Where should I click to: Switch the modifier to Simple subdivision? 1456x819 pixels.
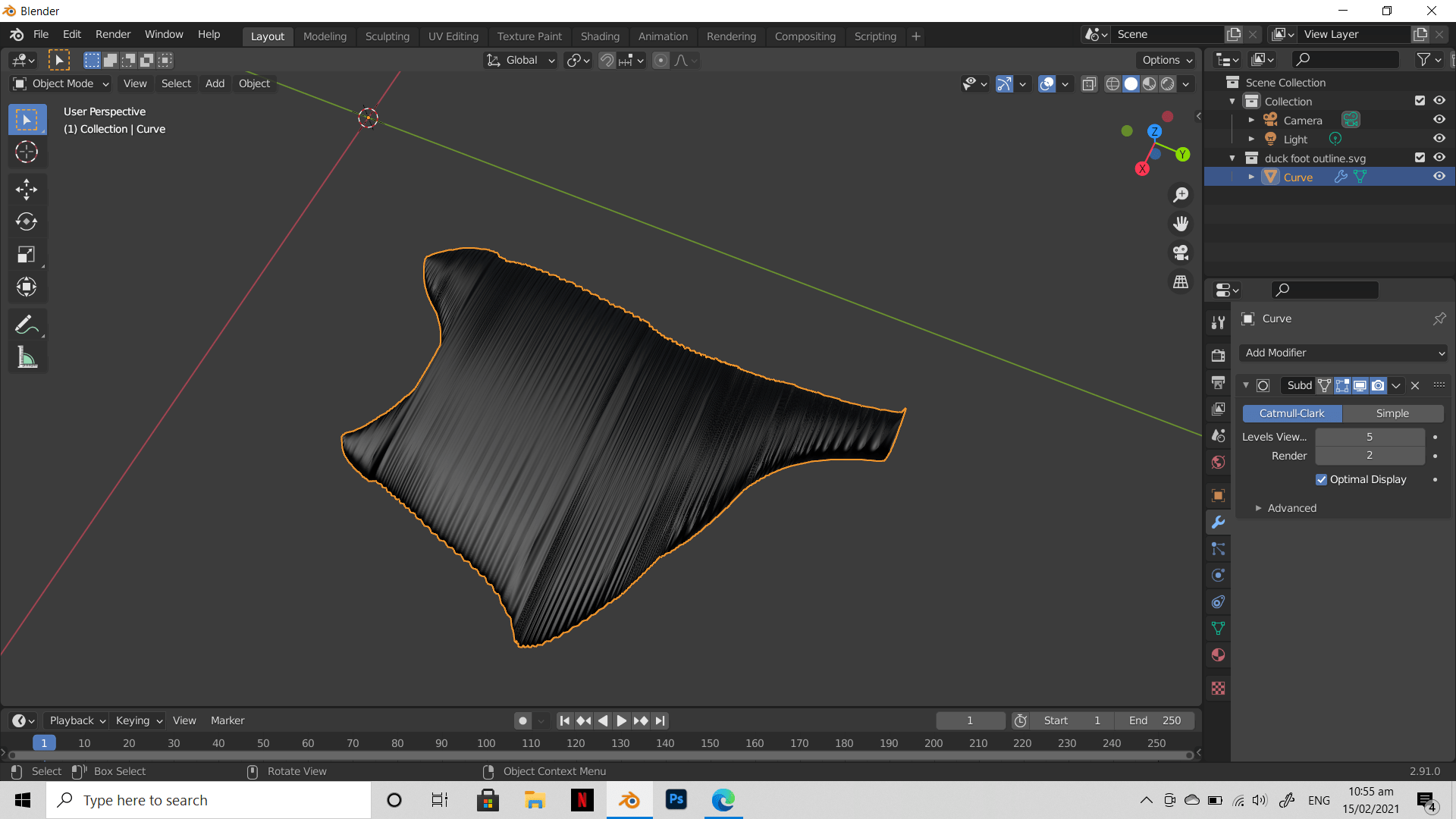point(1392,413)
